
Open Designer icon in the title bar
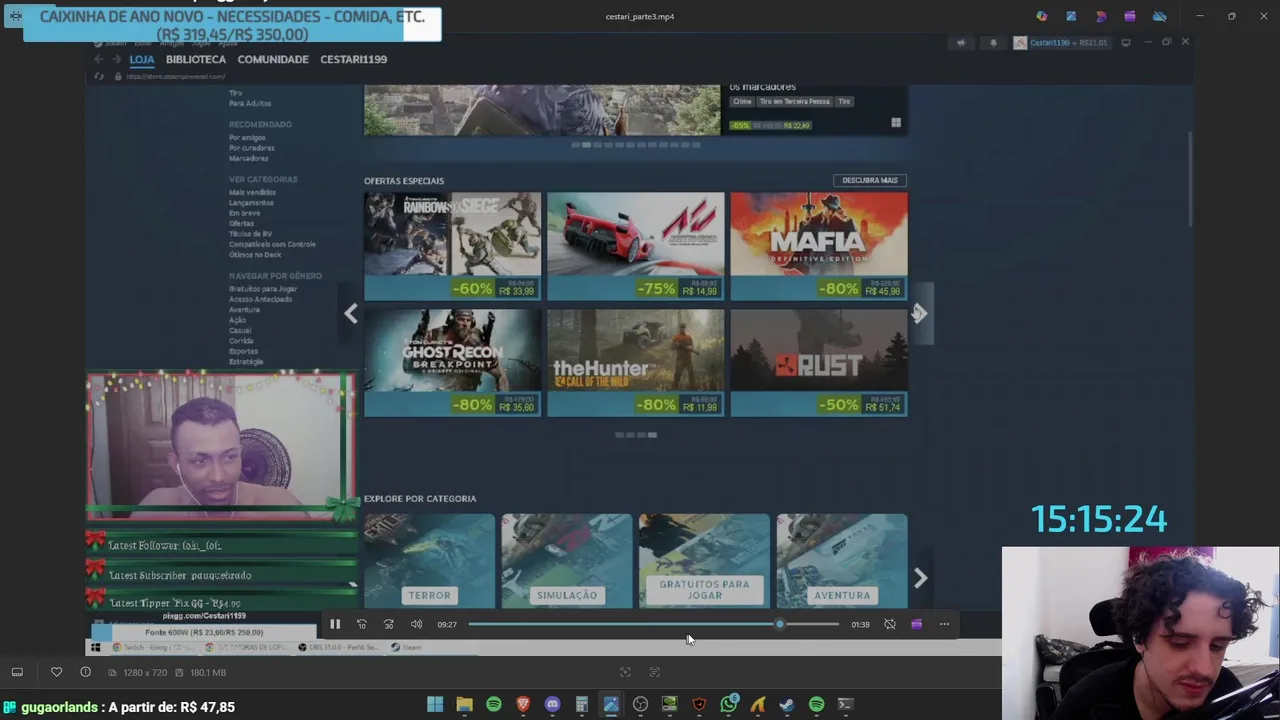[1101, 16]
